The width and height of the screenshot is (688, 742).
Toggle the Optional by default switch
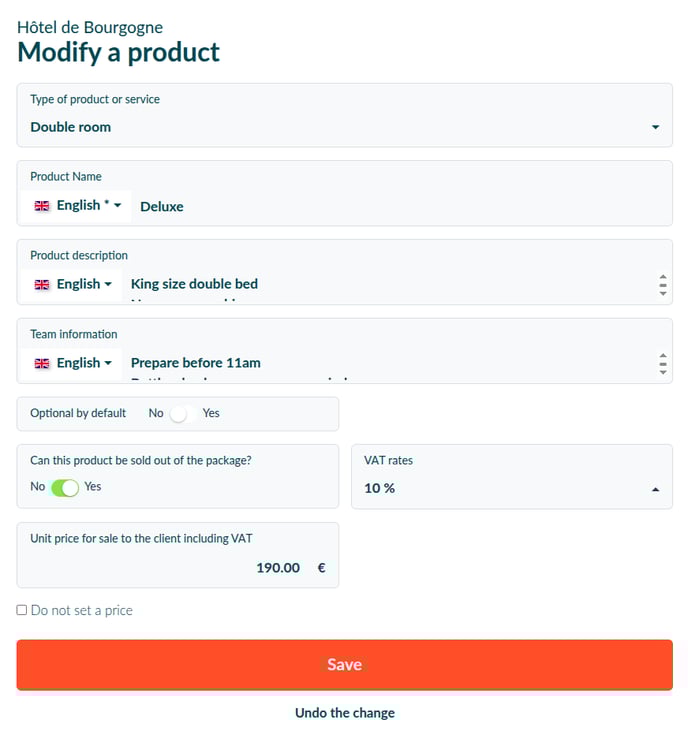click(x=183, y=414)
